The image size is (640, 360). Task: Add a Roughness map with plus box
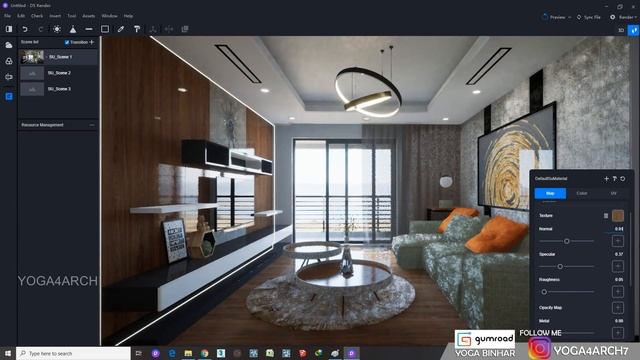click(618, 292)
